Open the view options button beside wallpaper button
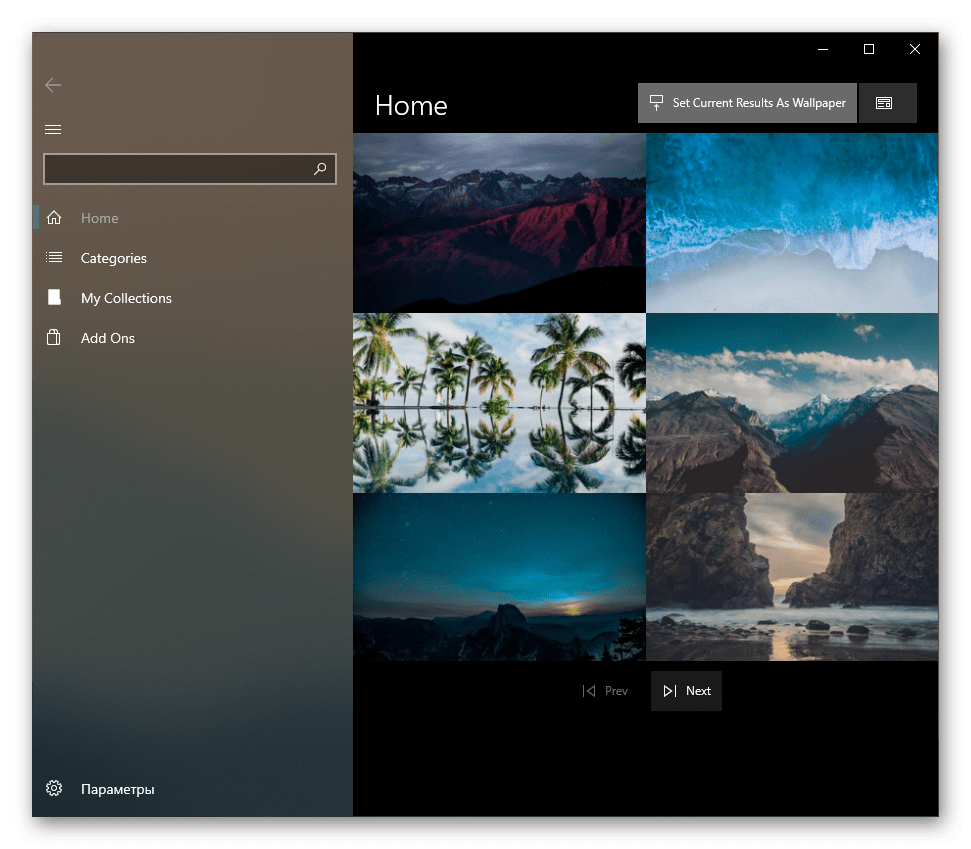Screen dimensions: 971x849 click(x=887, y=103)
